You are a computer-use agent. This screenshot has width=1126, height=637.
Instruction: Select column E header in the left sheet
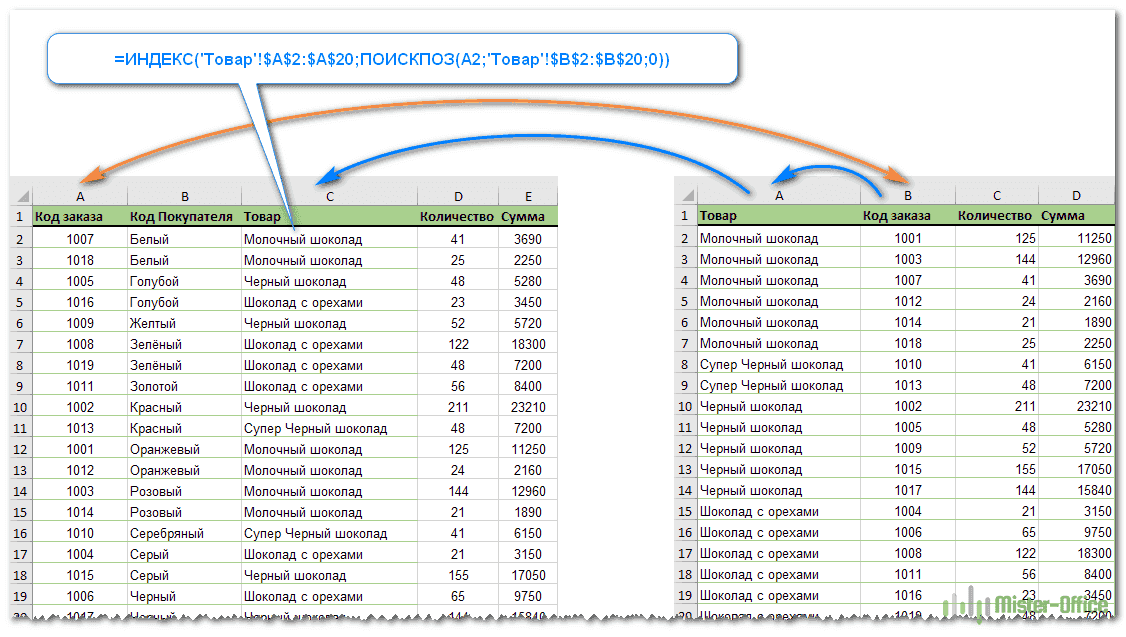(x=528, y=196)
